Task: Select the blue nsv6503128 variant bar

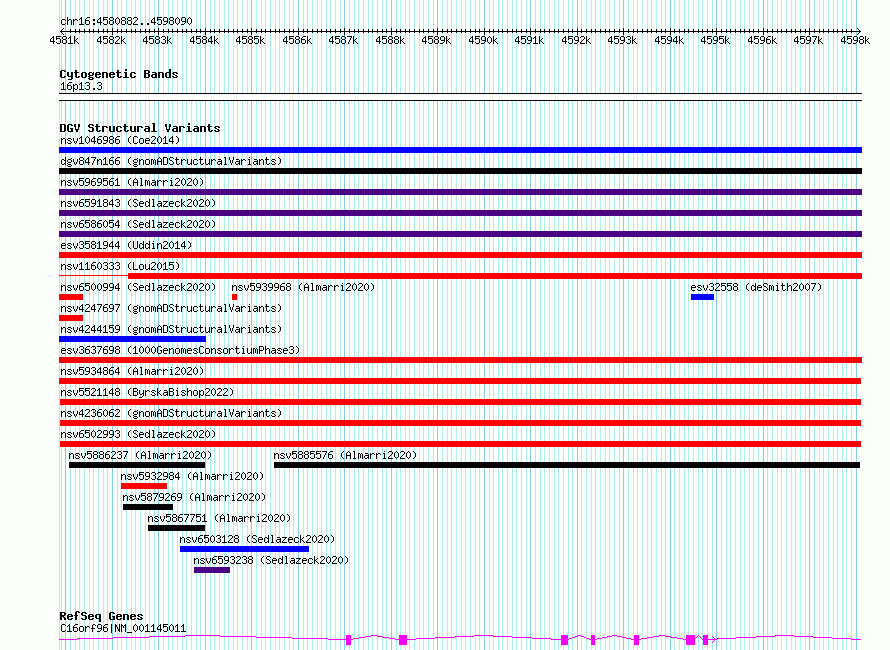Action: tap(245, 549)
